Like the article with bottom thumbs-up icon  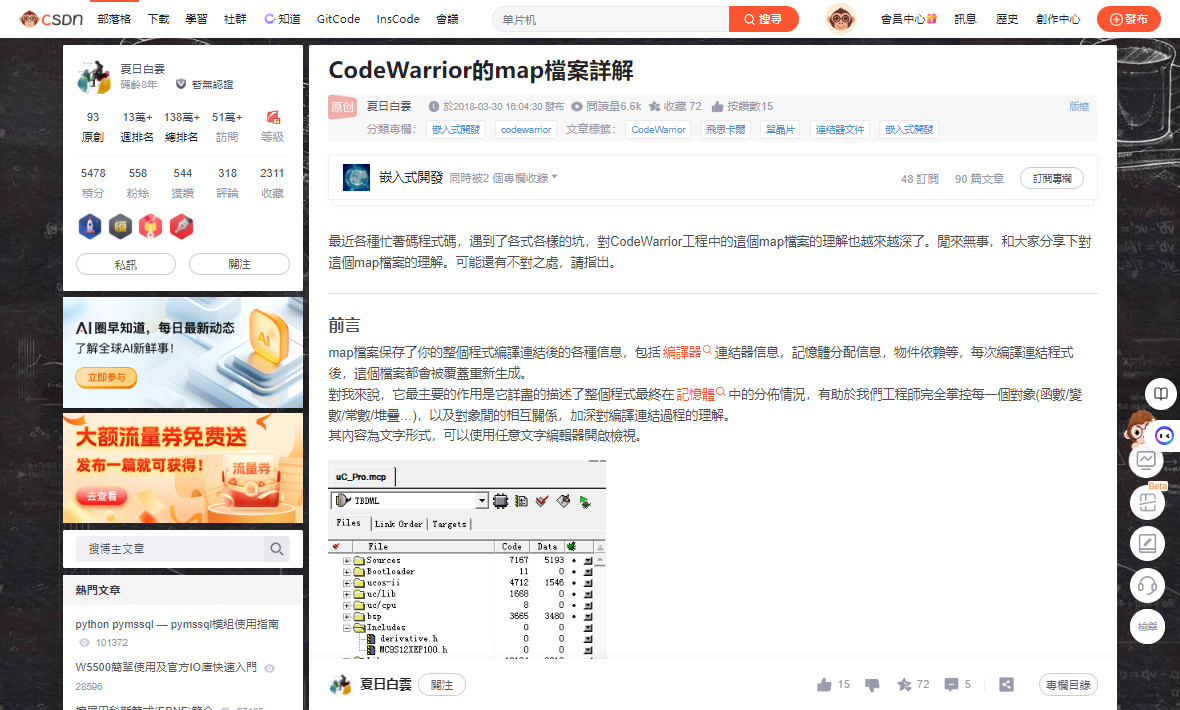click(824, 684)
